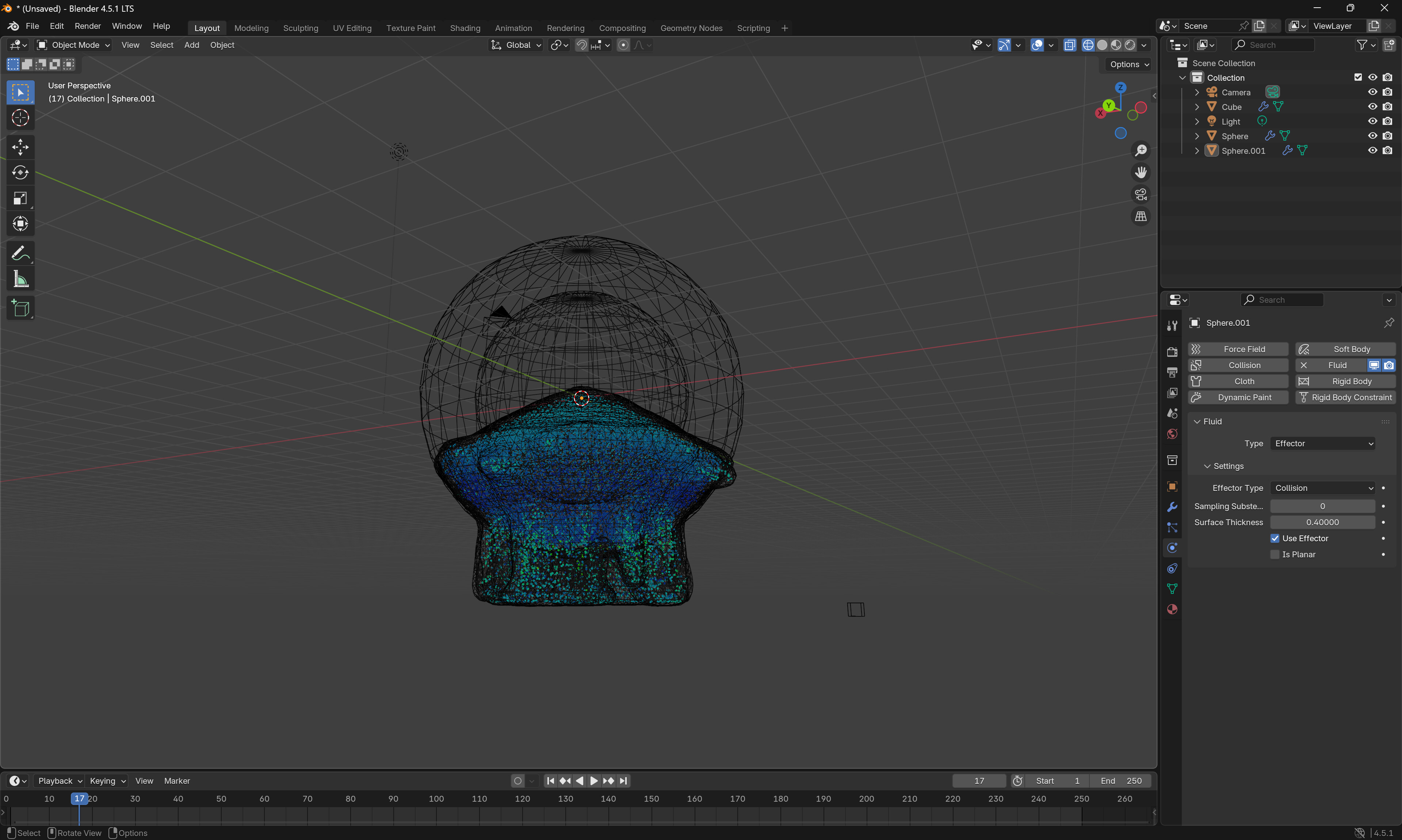Select the 3D Cursor tool
Image resolution: width=1402 pixels, height=840 pixels.
[20, 118]
